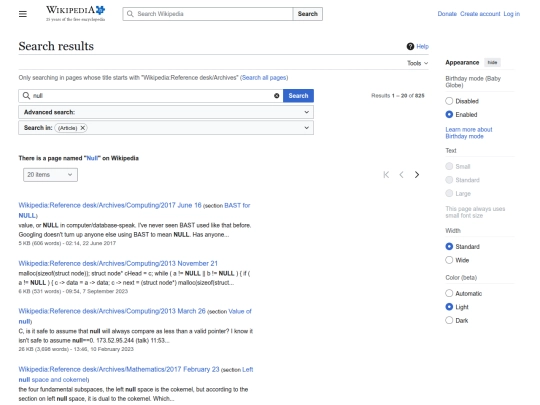Image resolution: width=540 pixels, height=405 pixels.
Task: Go to first results page
Action: pyautogui.click(x=386, y=175)
